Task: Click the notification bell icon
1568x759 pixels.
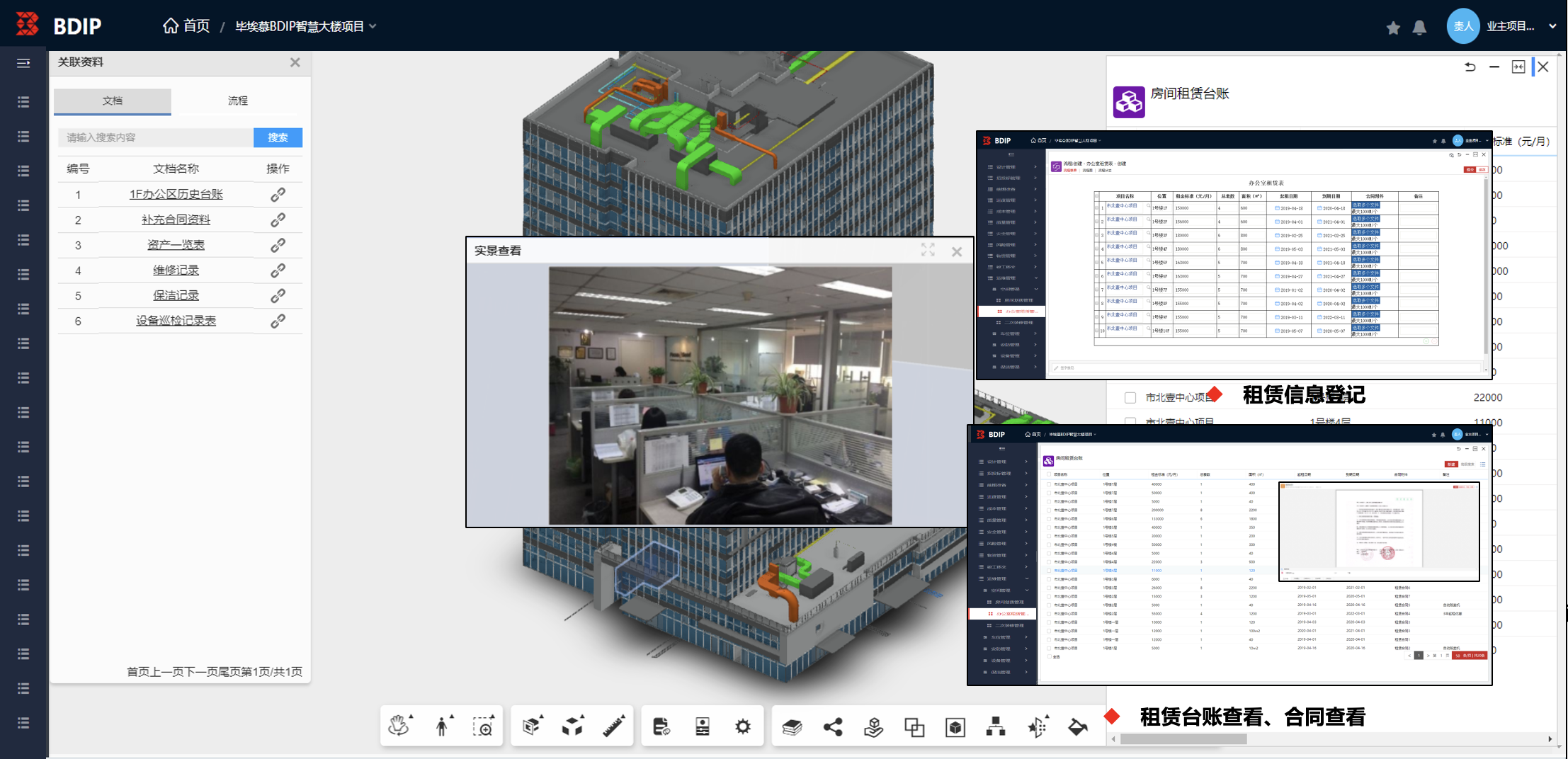Action: [x=1419, y=27]
